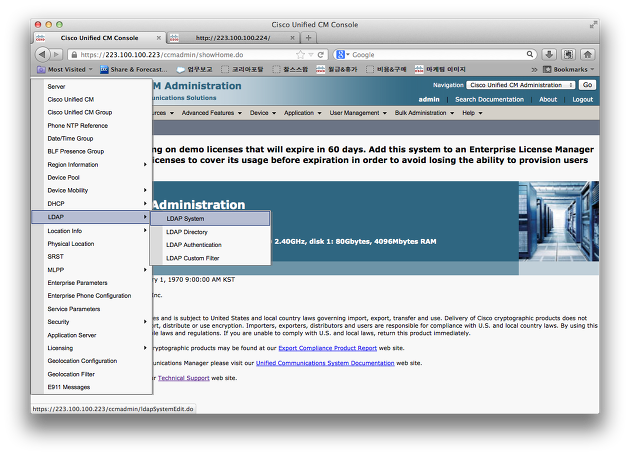The width and height of the screenshot is (630, 456).
Task: Open the Application menu
Action: (303, 113)
